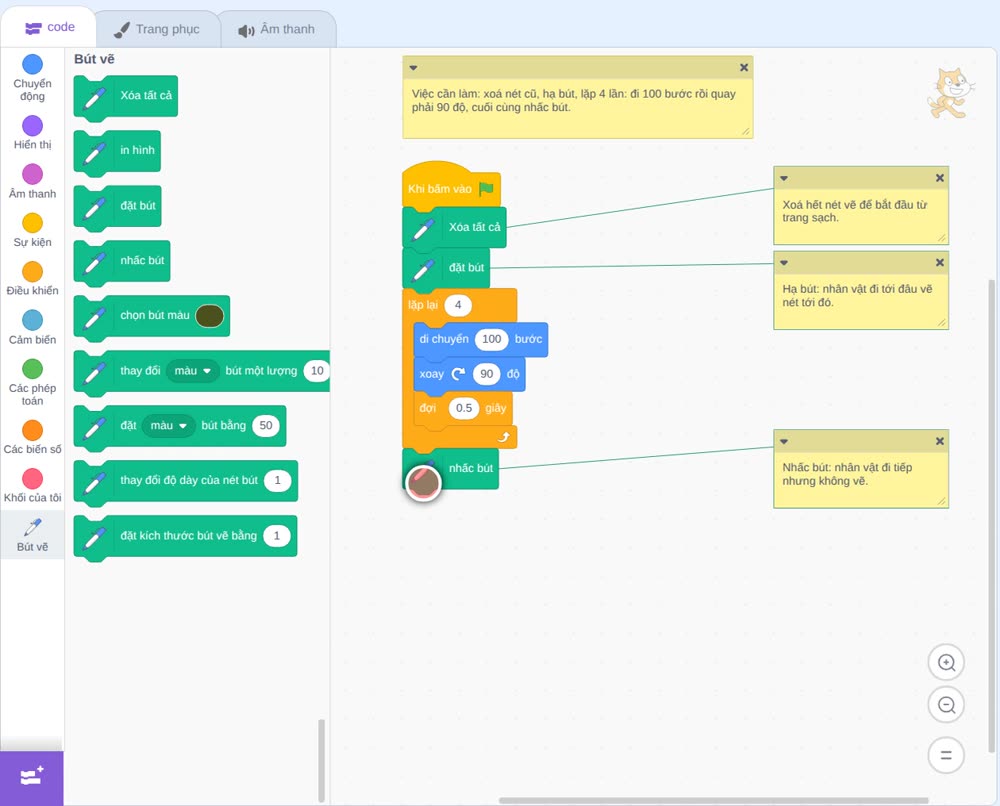Open the Âm thanh tab at top
The image size is (1000, 806).
click(x=277, y=29)
